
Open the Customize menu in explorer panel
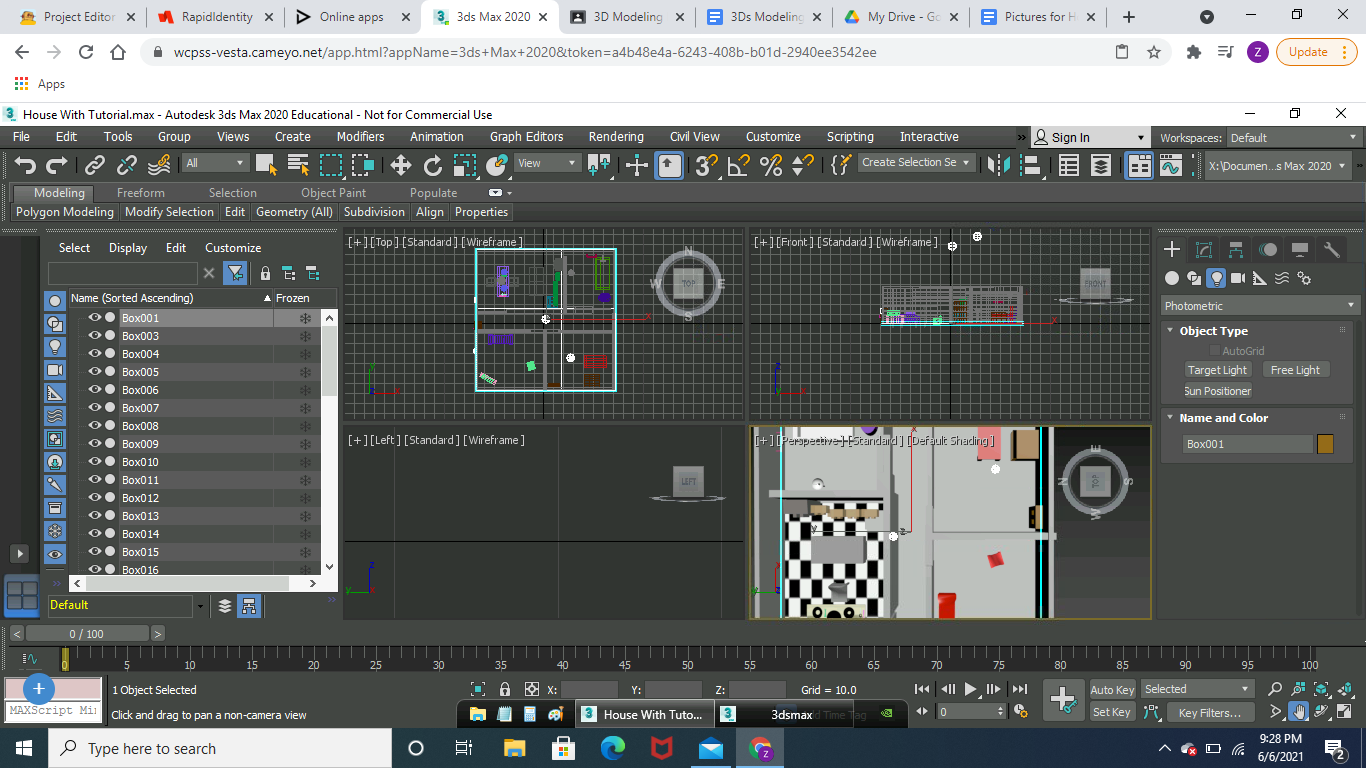pos(233,248)
